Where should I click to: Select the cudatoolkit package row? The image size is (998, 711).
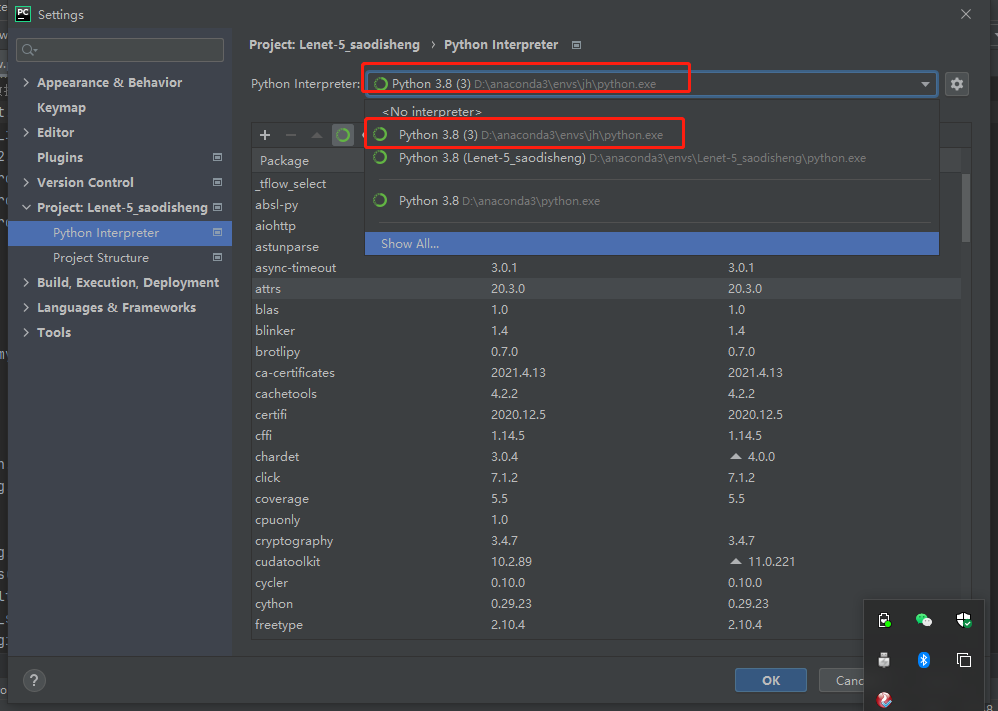pyautogui.click(x=607, y=561)
